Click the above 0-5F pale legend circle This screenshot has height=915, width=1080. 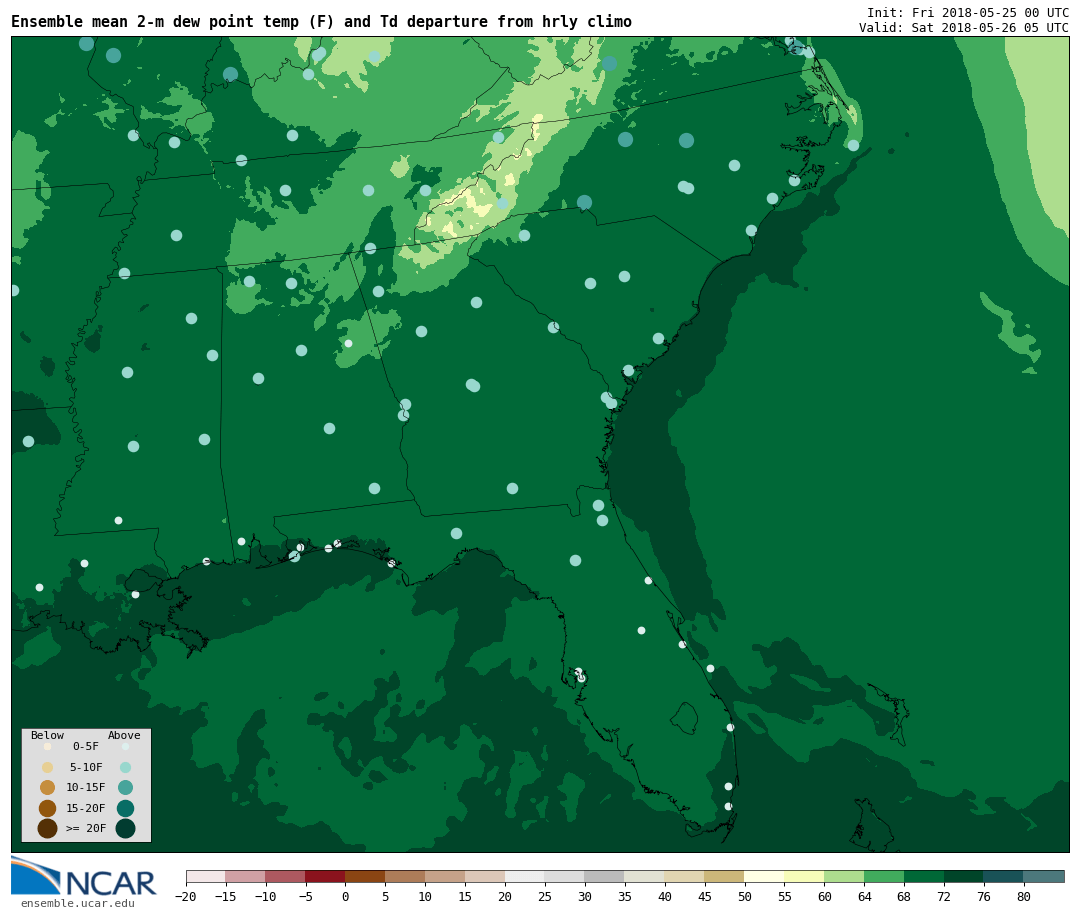pyautogui.click(x=125, y=746)
